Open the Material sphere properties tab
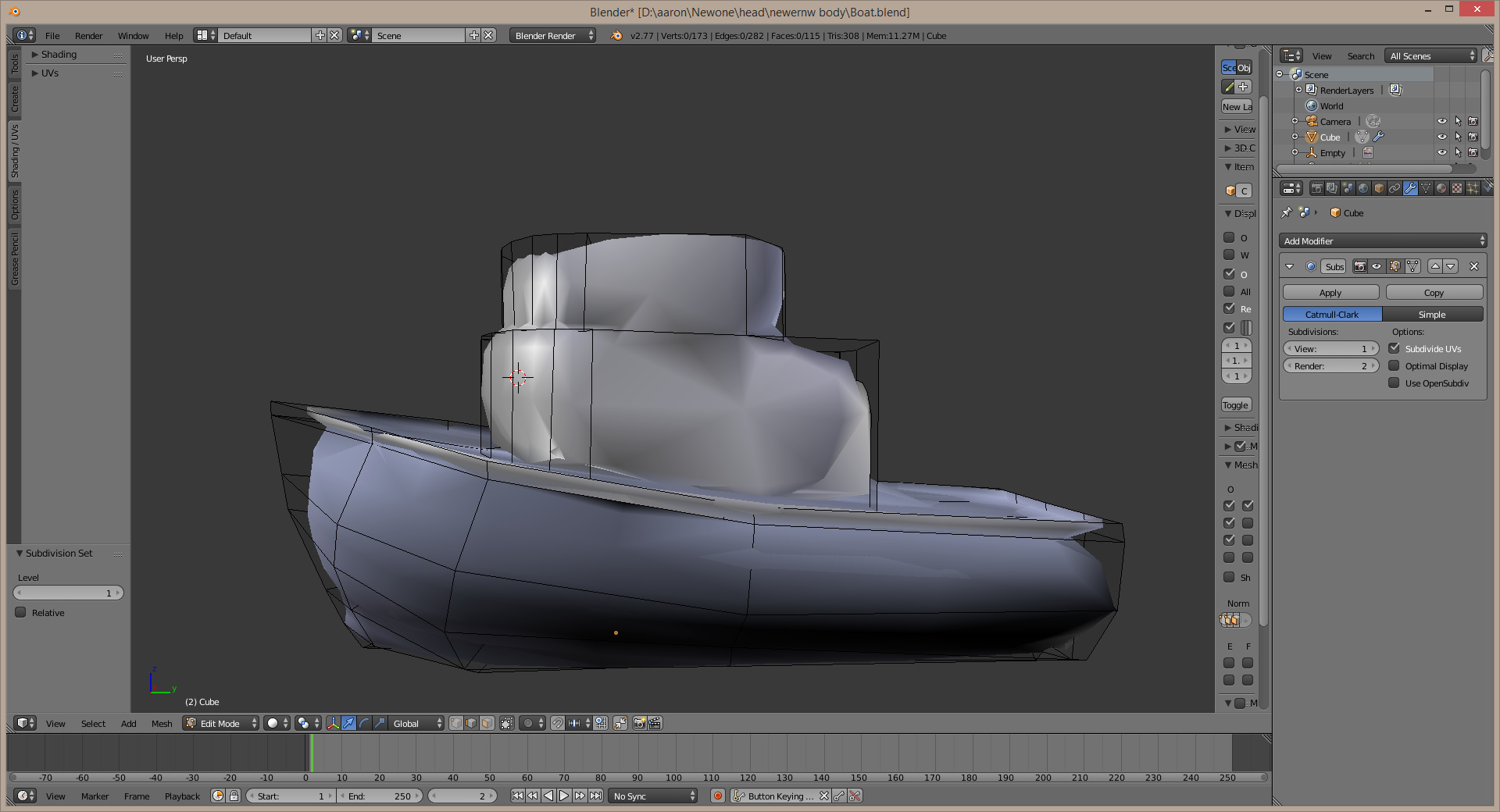The height and width of the screenshot is (812, 1500). (x=1441, y=188)
